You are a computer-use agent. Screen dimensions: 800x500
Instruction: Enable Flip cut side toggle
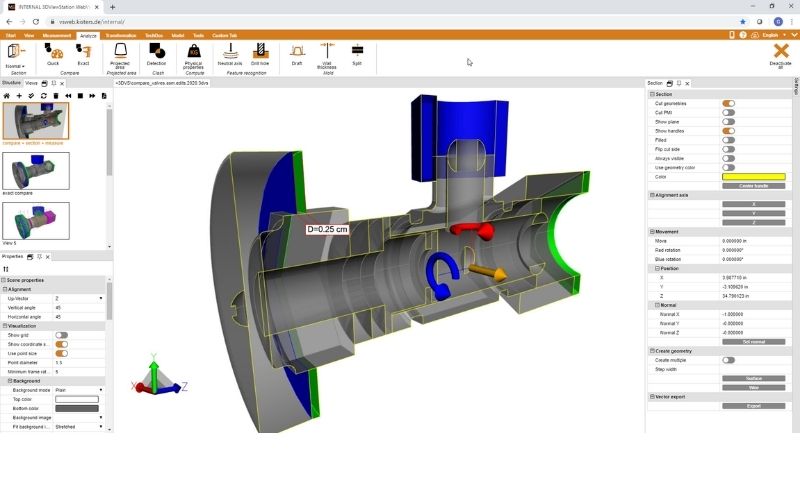coord(729,149)
